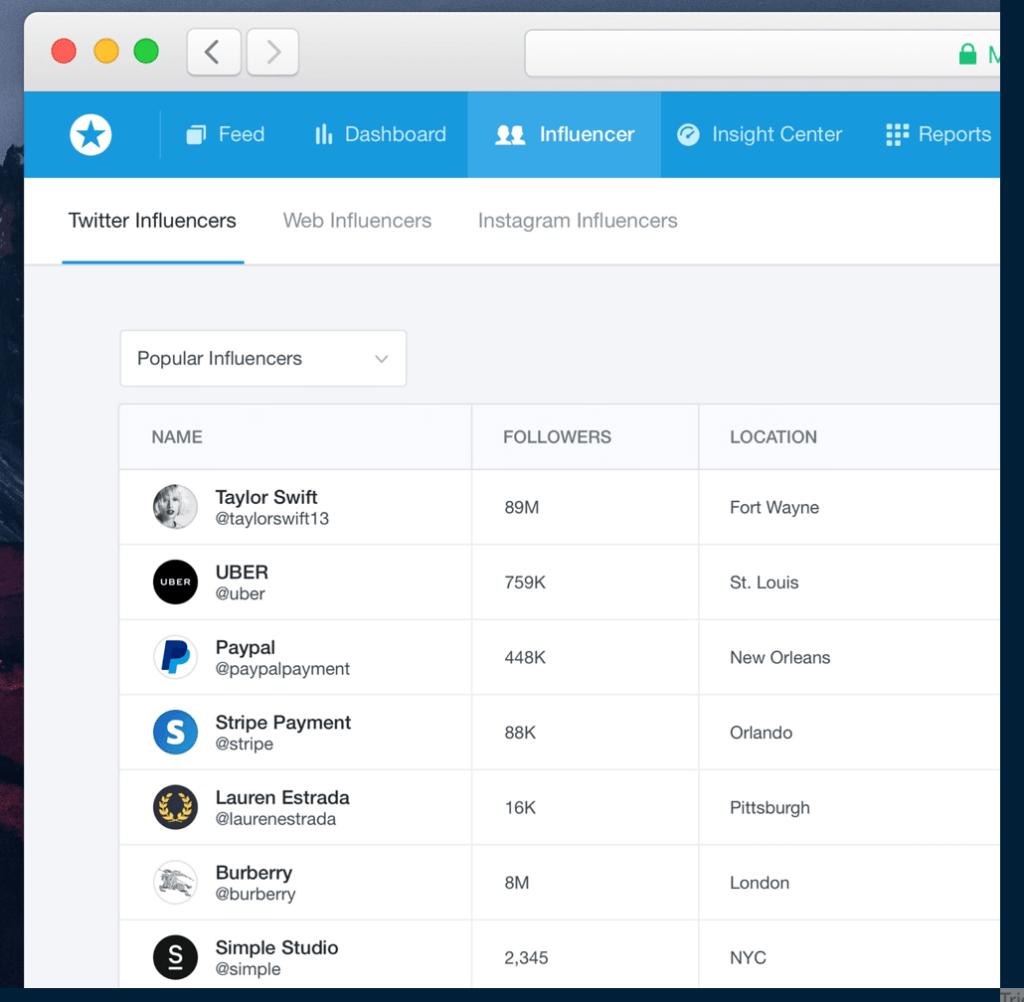Sort by the LOCATION column header
The width and height of the screenshot is (1024, 1002).
pos(773,437)
